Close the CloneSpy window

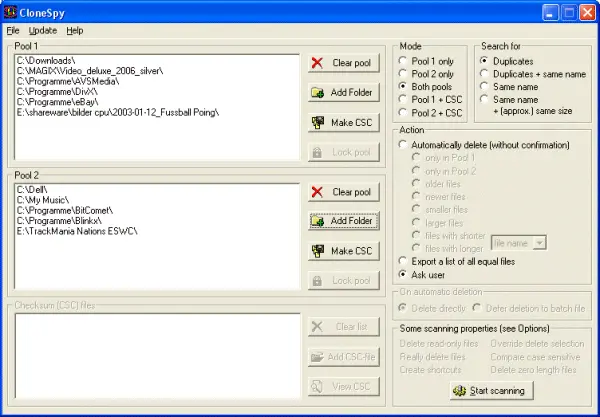(x=587, y=13)
